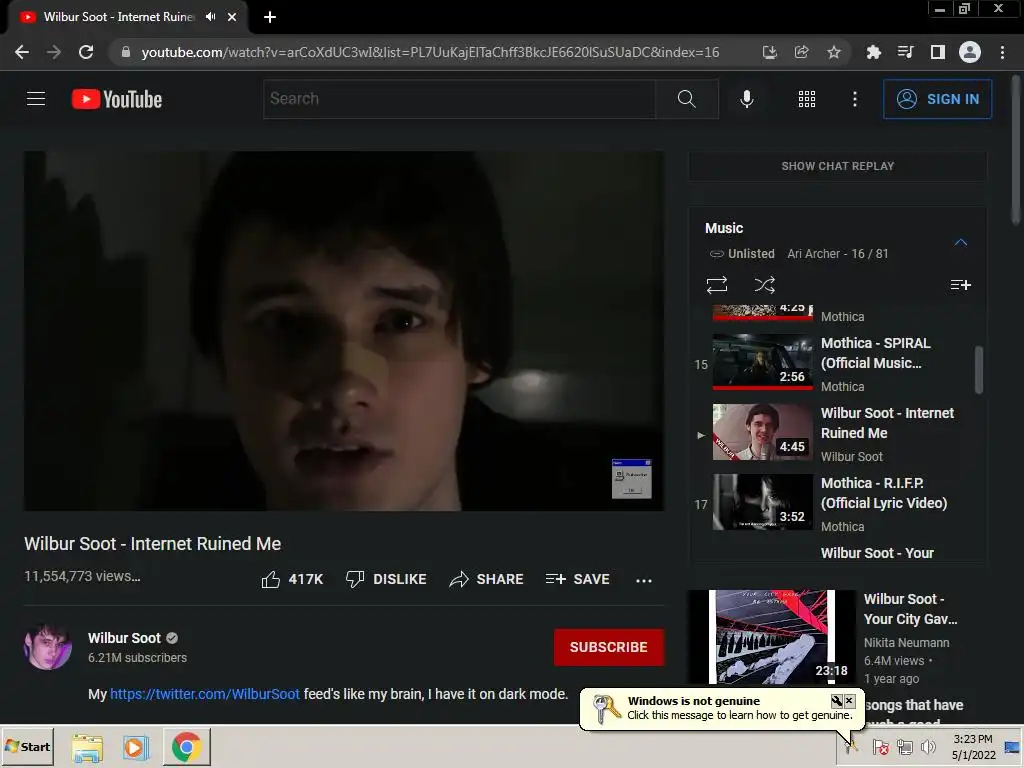
Task: Collapse the Music playlist panel
Action: point(960,242)
